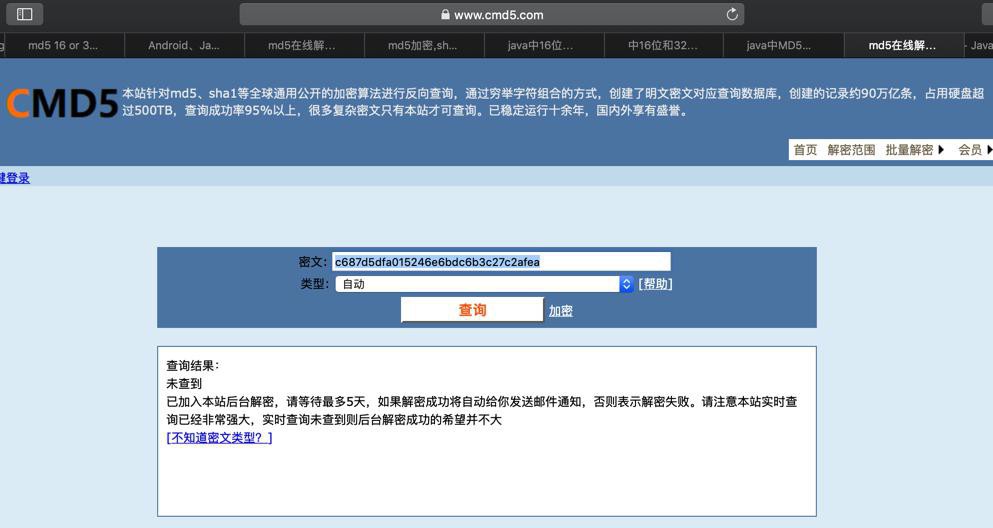Click the 密文 hash input field
The height and width of the screenshot is (528, 993).
[501, 261]
